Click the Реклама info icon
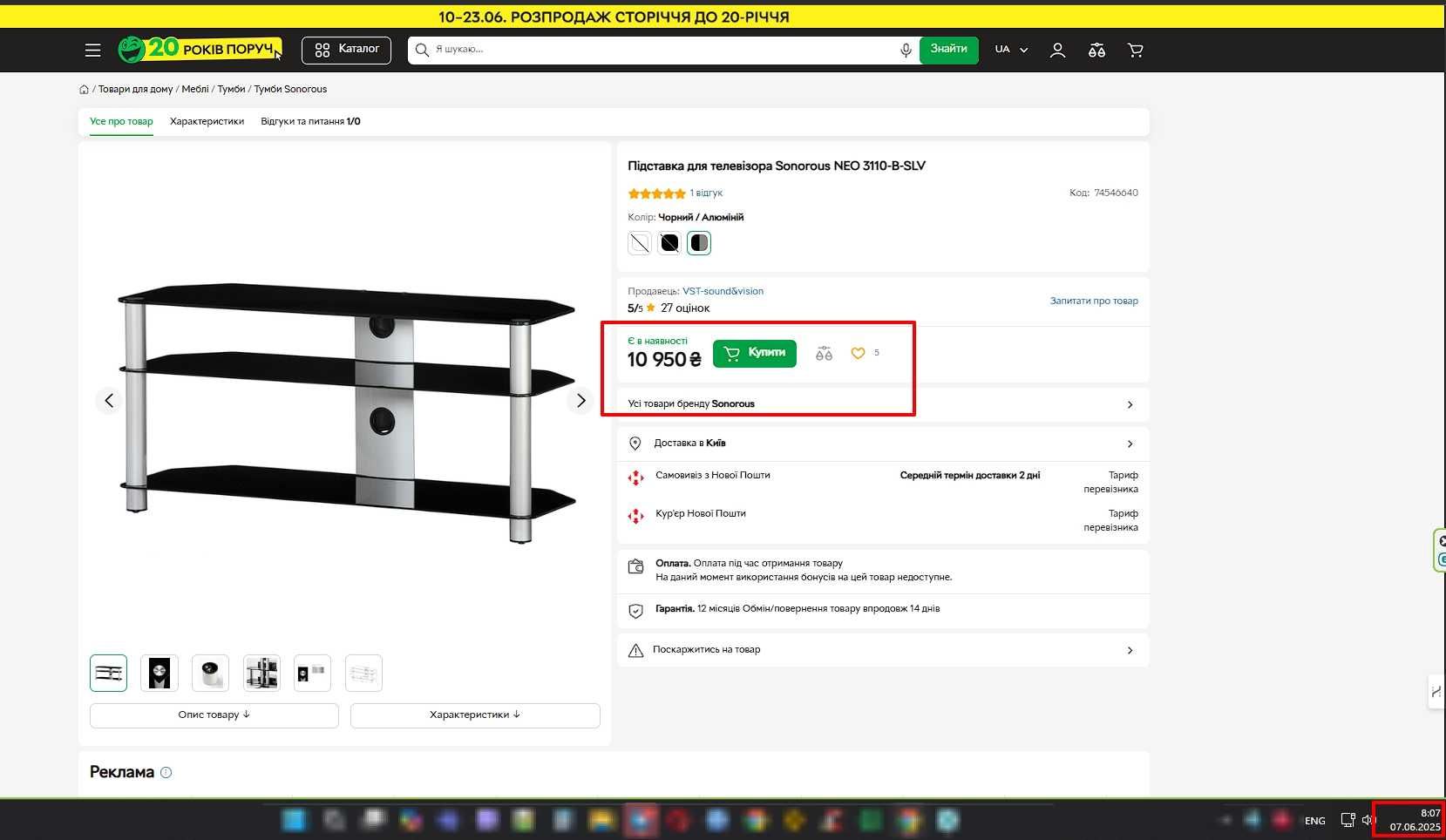The width and height of the screenshot is (1446, 840). pyautogui.click(x=166, y=772)
